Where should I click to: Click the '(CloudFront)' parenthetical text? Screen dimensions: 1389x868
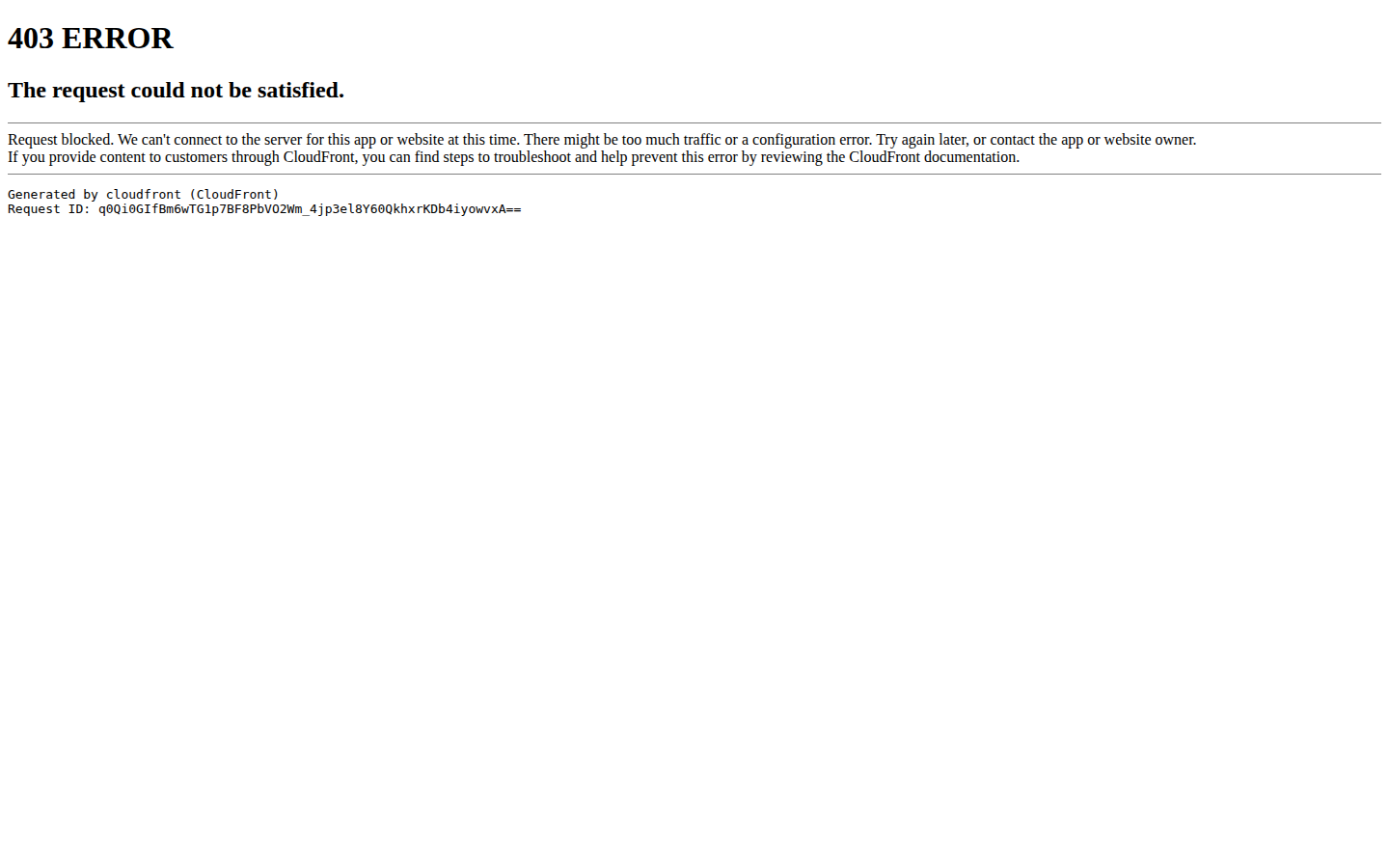234,195
